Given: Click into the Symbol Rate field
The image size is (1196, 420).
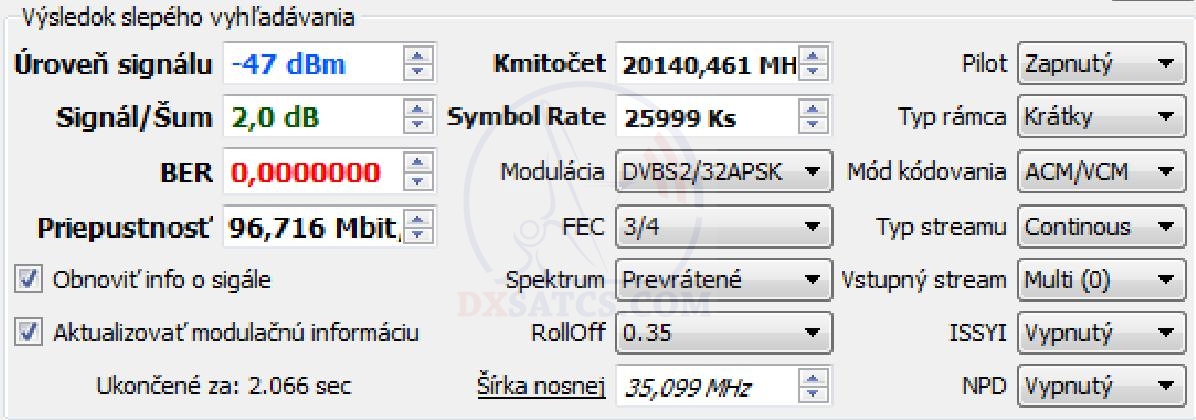Looking at the screenshot, I should pyautogui.click(x=710, y=117).
